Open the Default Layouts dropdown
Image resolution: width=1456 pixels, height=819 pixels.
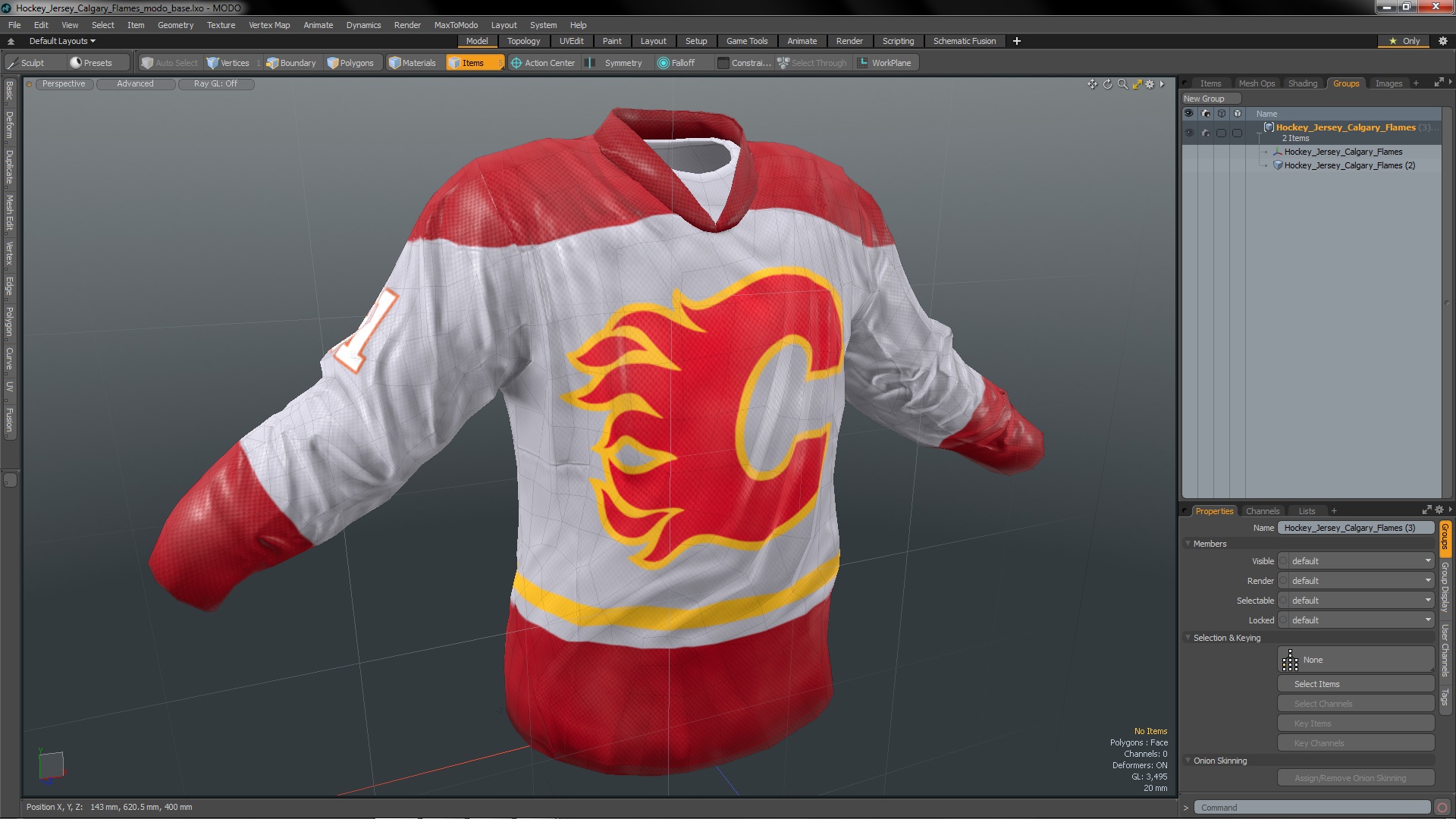62,41
